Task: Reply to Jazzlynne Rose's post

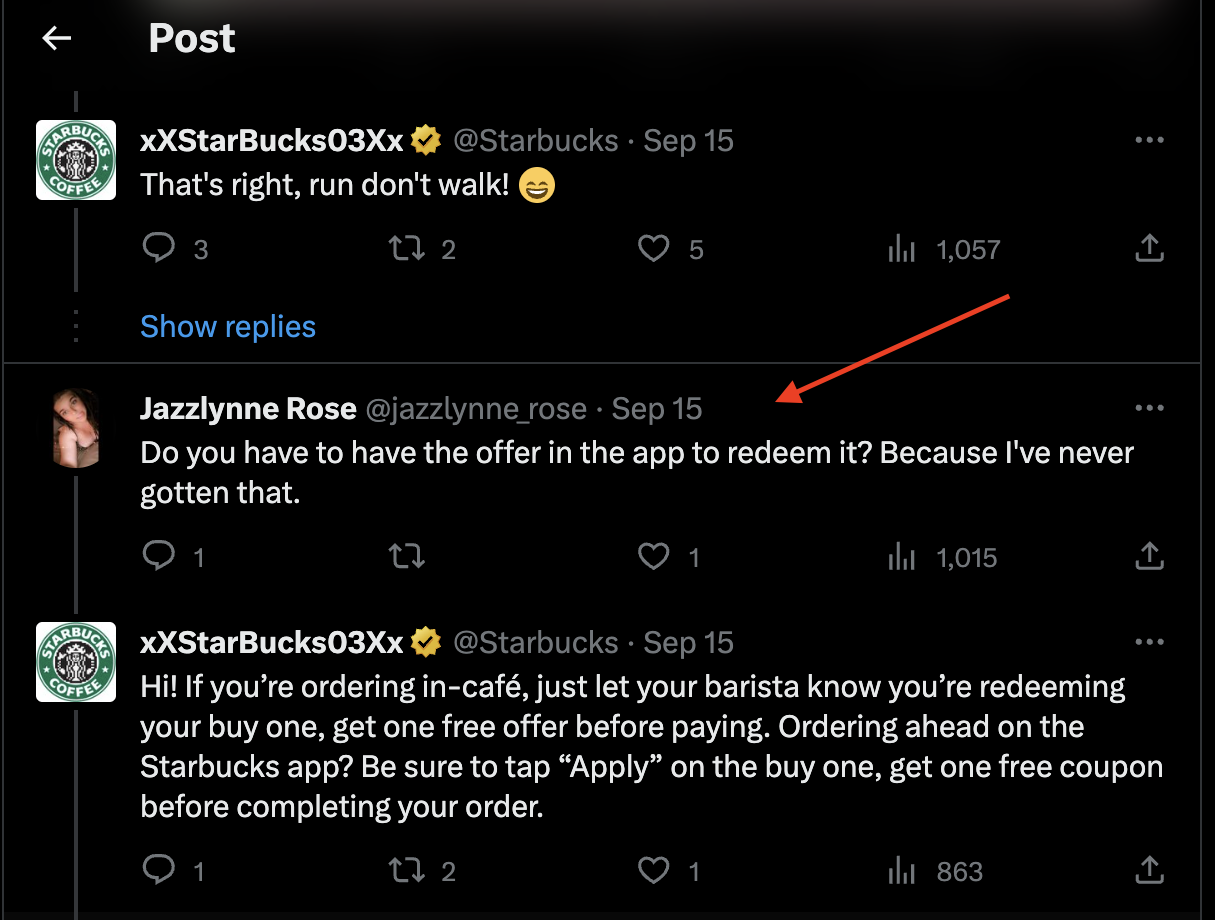Action: point(159,556)
